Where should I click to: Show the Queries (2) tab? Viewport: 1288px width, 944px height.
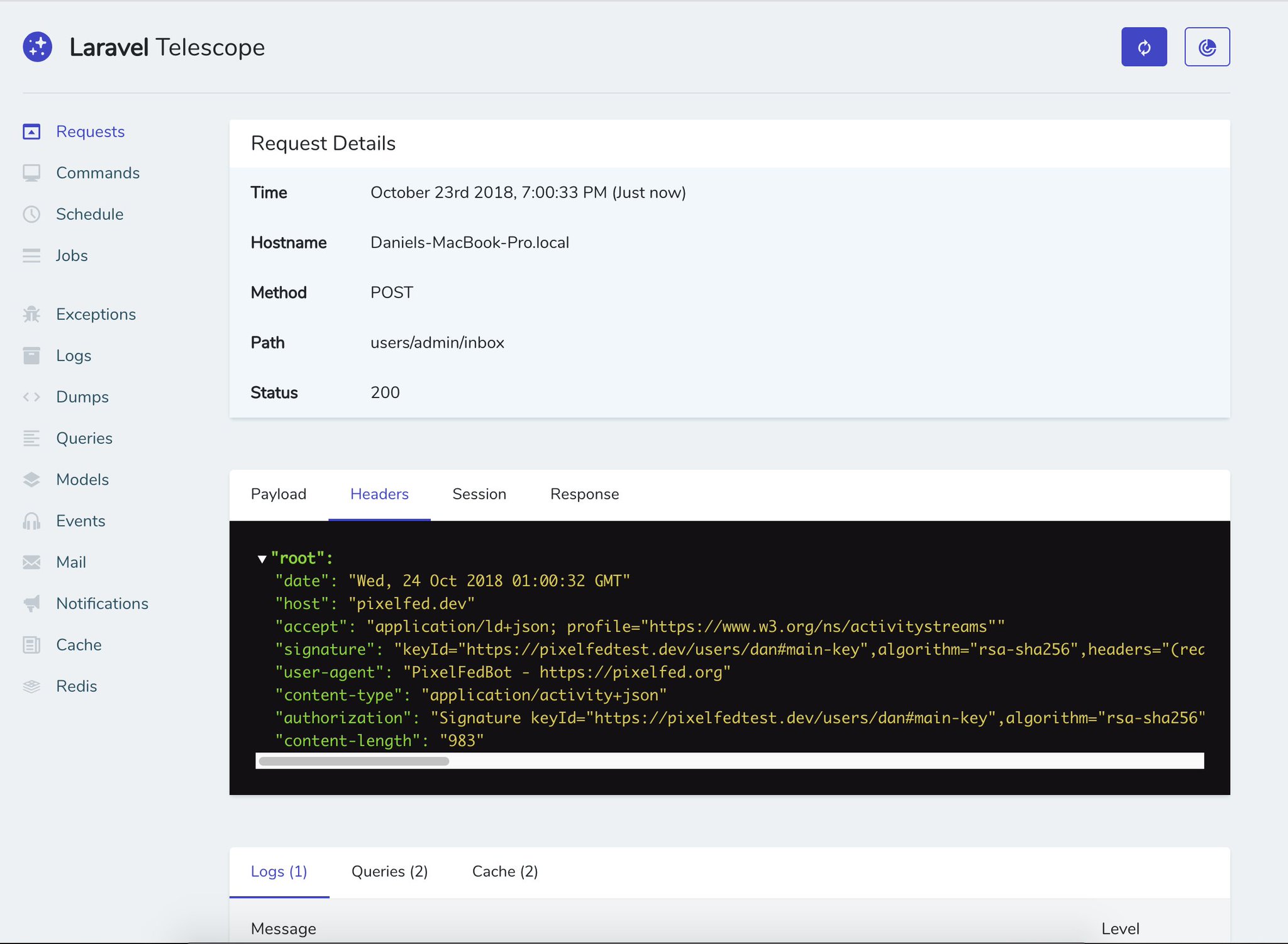[x=389, y=872]
